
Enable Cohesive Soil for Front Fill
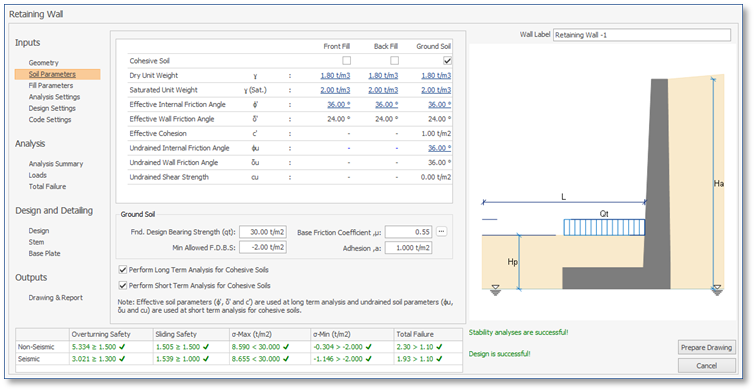346,61
